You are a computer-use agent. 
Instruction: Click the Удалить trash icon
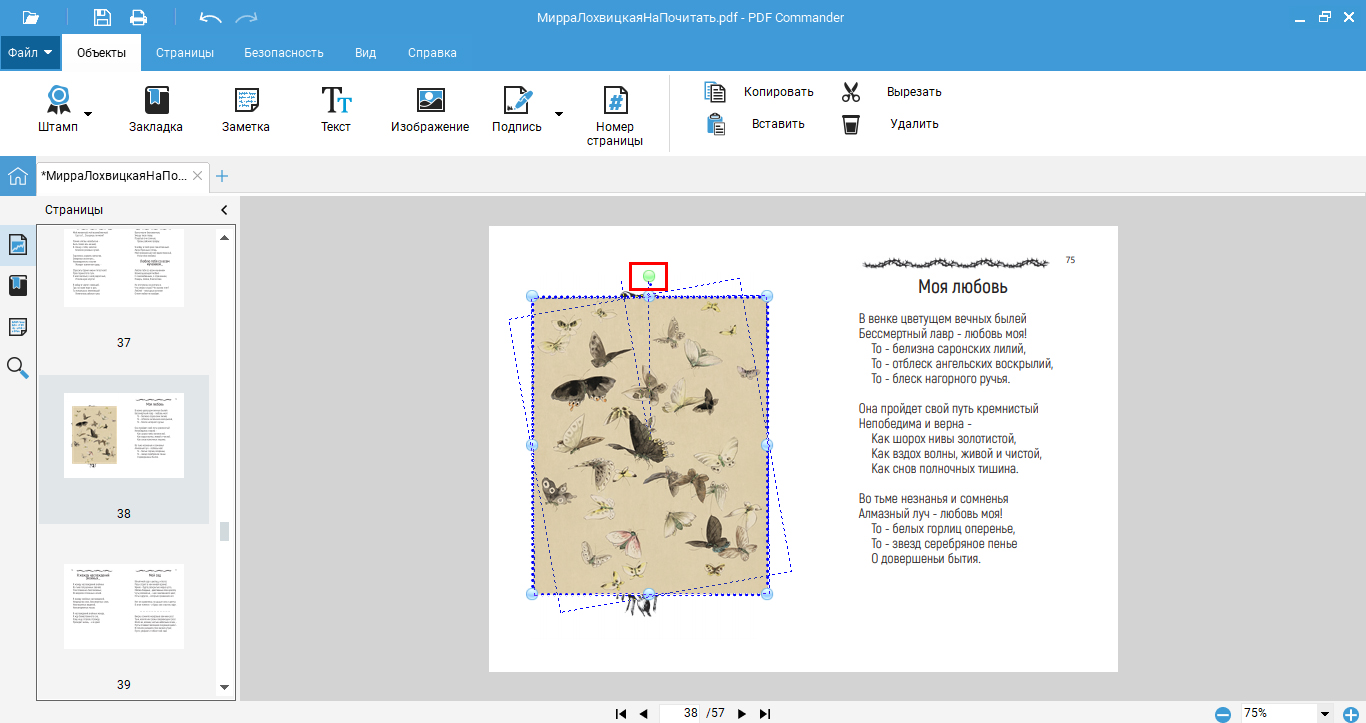[x=851, y=124]
